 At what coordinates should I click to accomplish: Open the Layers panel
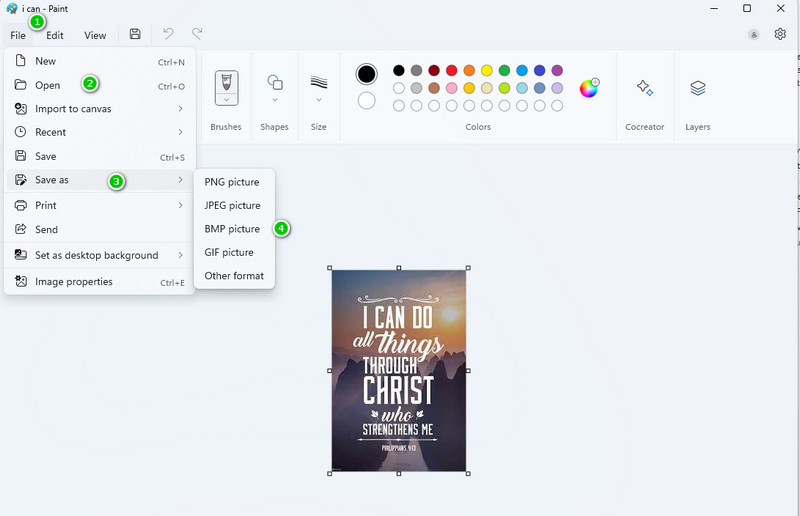pyautogui.click(x=697, y=88)
